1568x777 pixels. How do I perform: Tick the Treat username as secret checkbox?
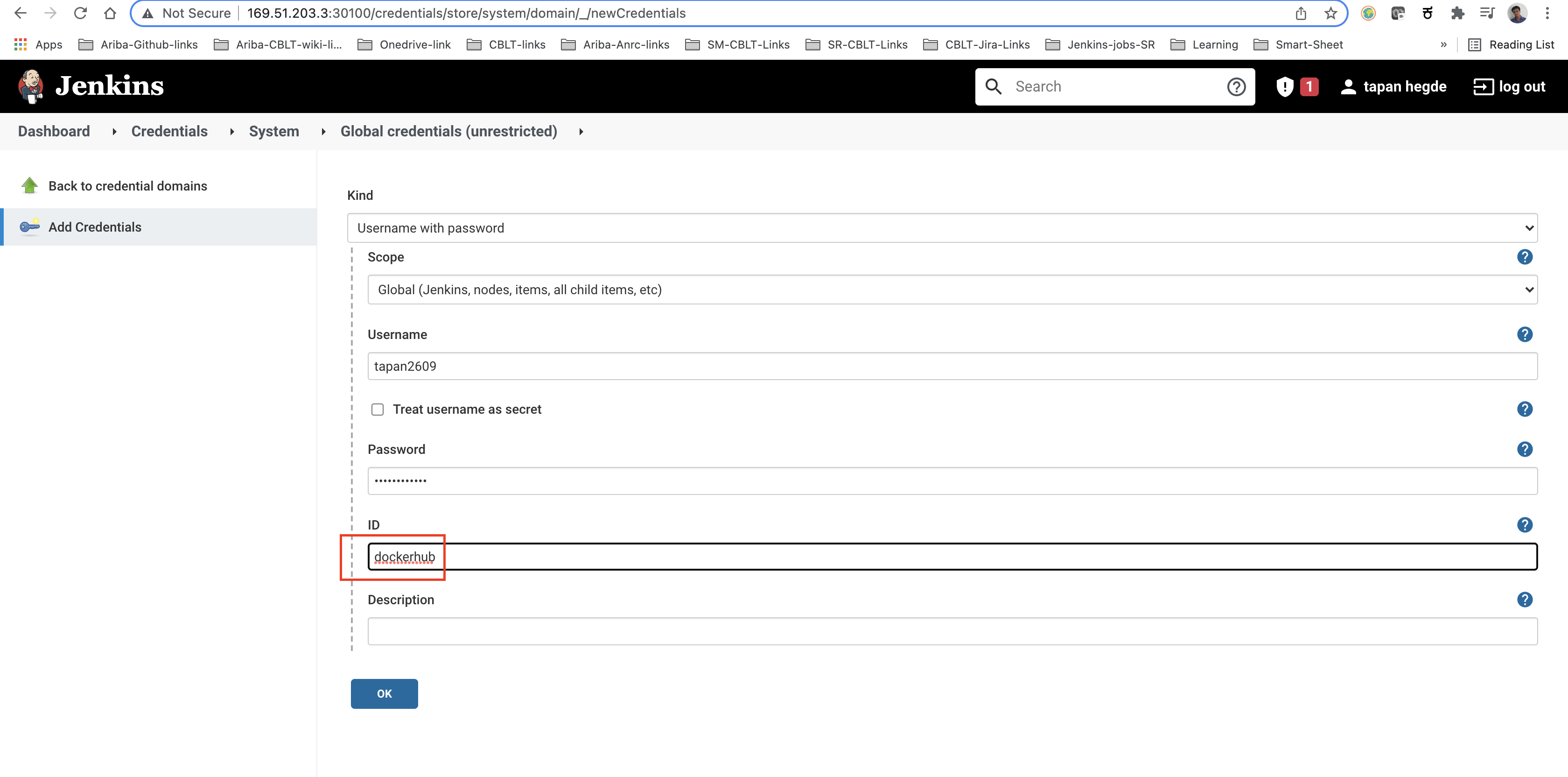point(378,409)
